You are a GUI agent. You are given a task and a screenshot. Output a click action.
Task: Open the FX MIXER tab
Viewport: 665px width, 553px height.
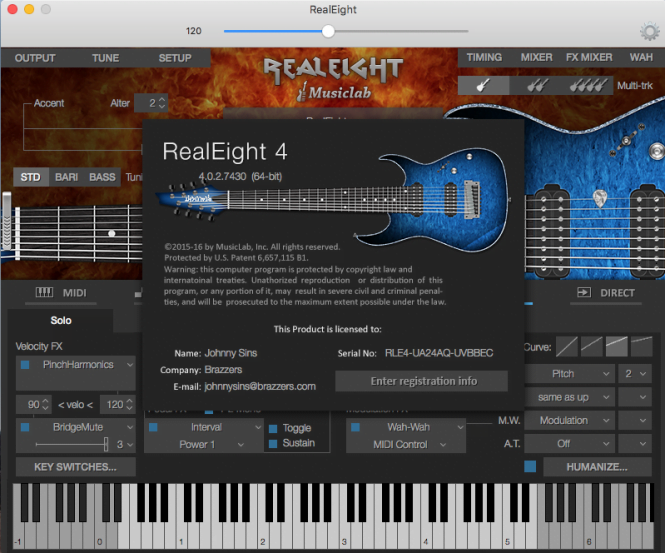tap(589, 57)
